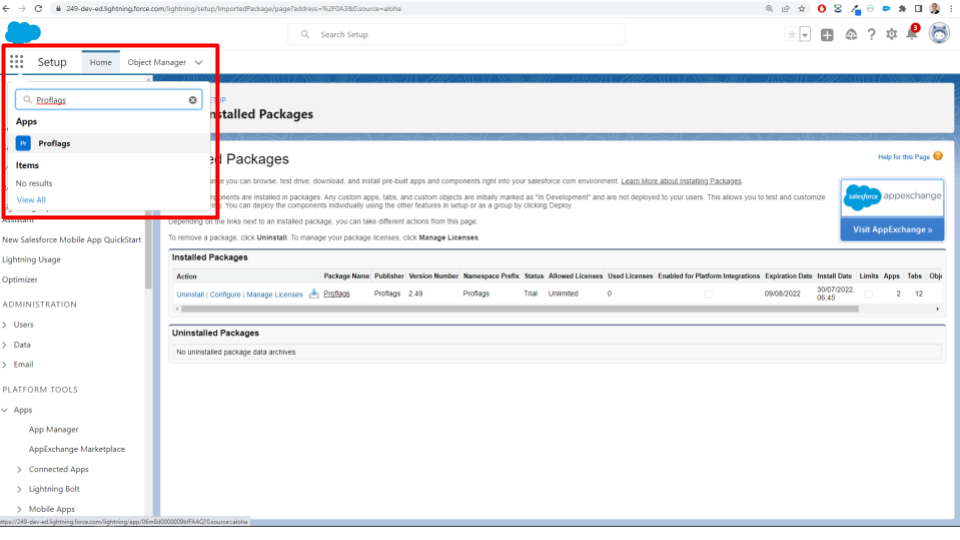Click the app search box containing Proflags
This screenshot has height=540, width=960.
point(108,100)
